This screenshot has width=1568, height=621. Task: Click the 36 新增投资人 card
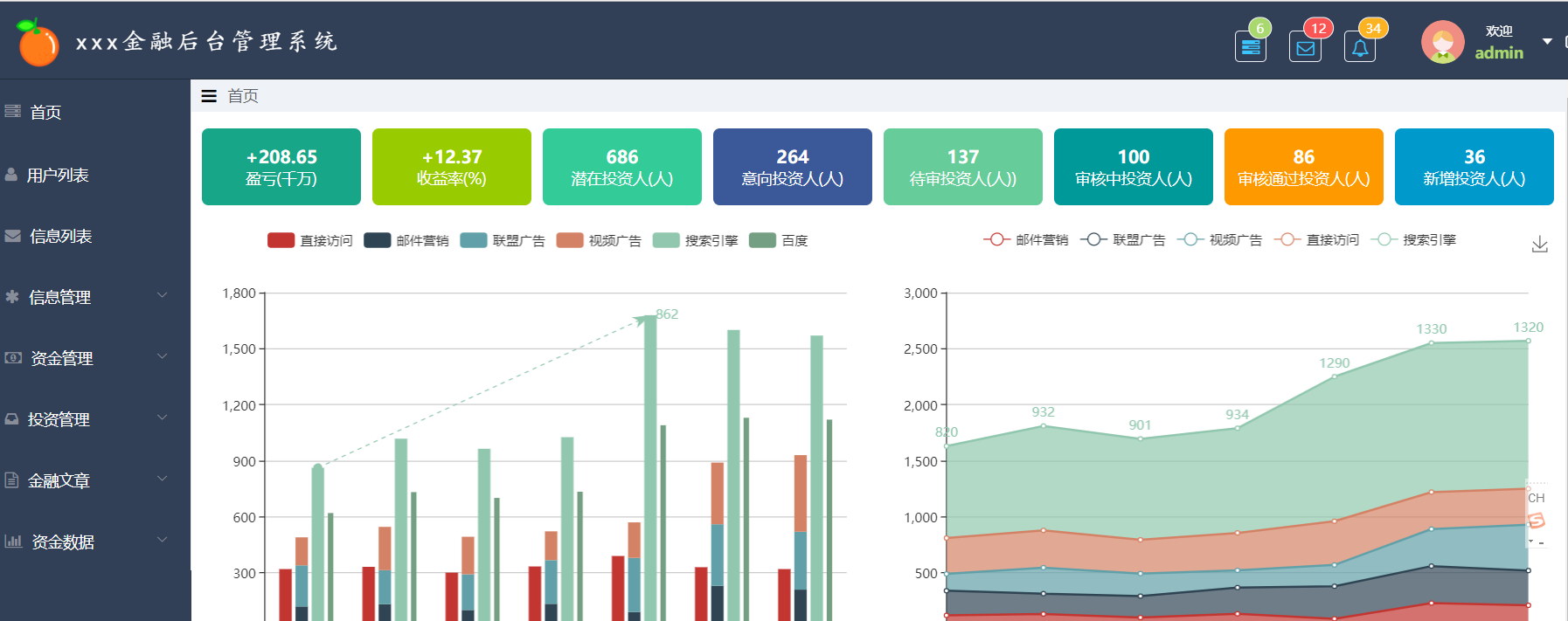(x=1474, y=167)
